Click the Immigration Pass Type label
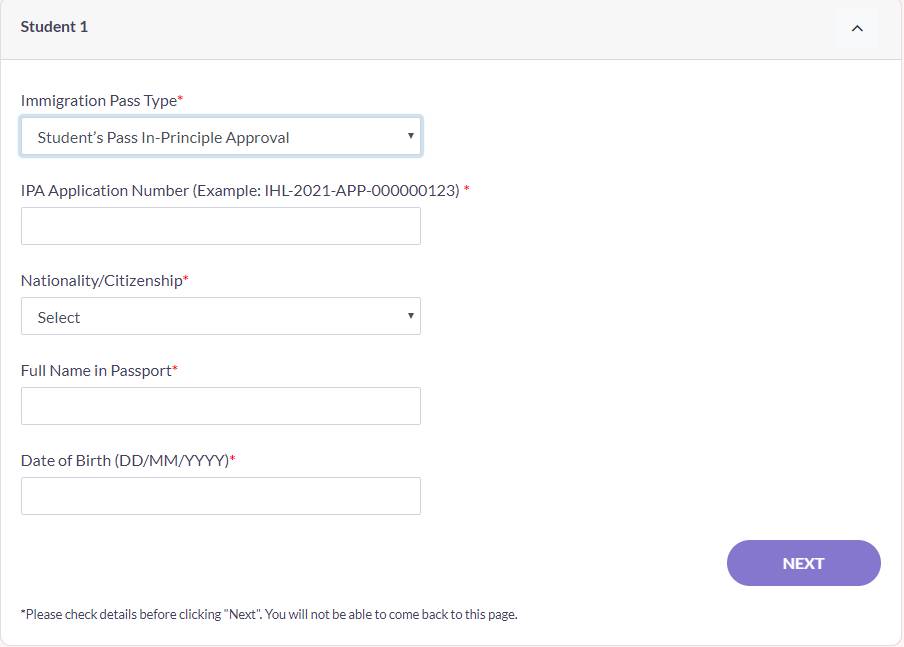904x647 pixels. pos(98,101)
